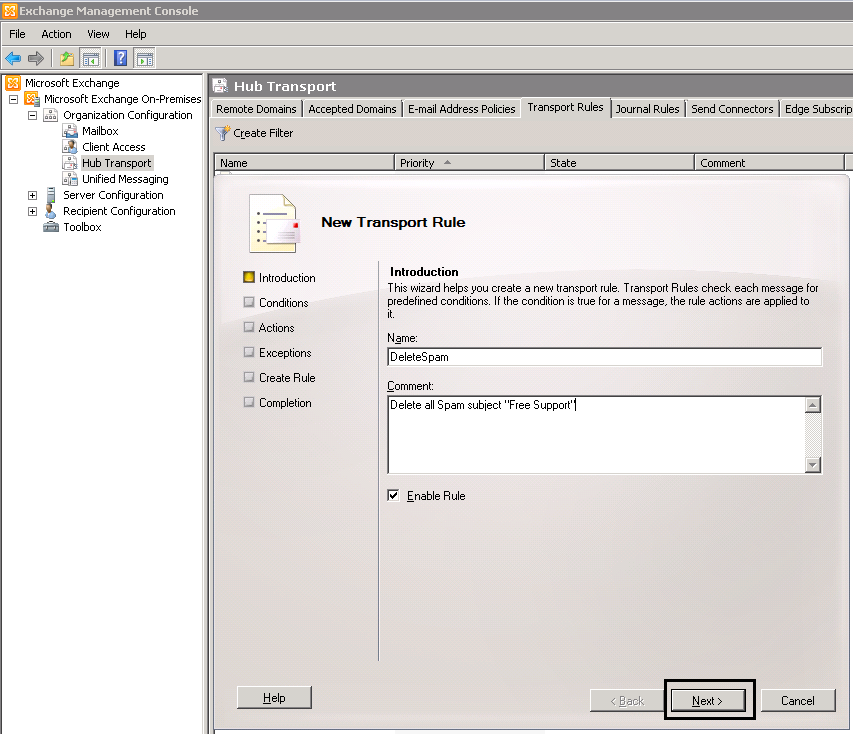Click the Microsoft Exchange root icon
The image size is (853, 734).
coord(13,83)
